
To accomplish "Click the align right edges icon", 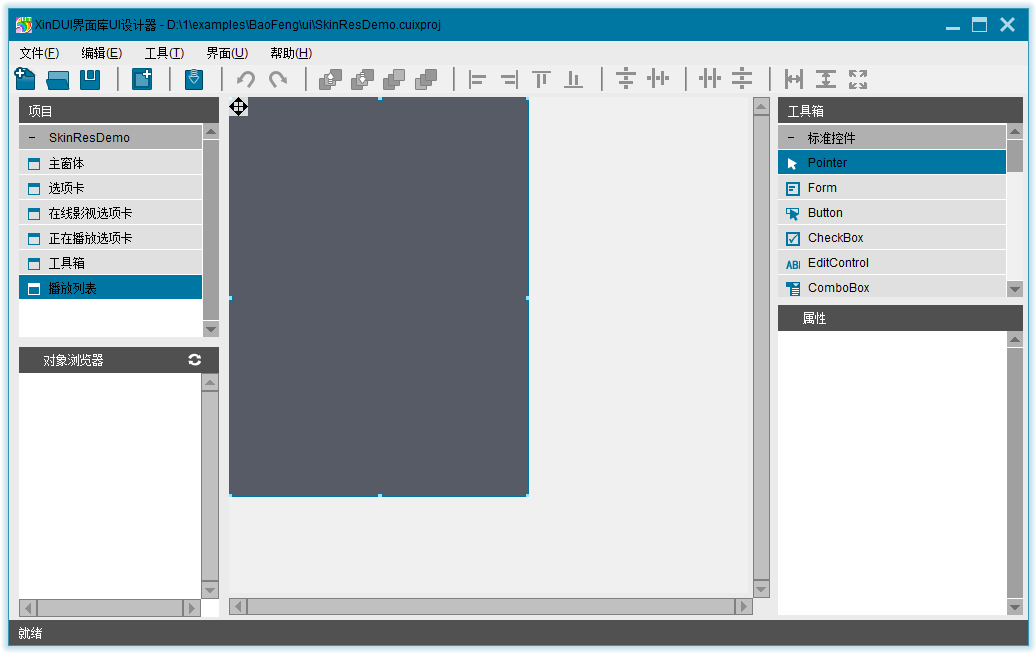I will [x=509, y=80].
